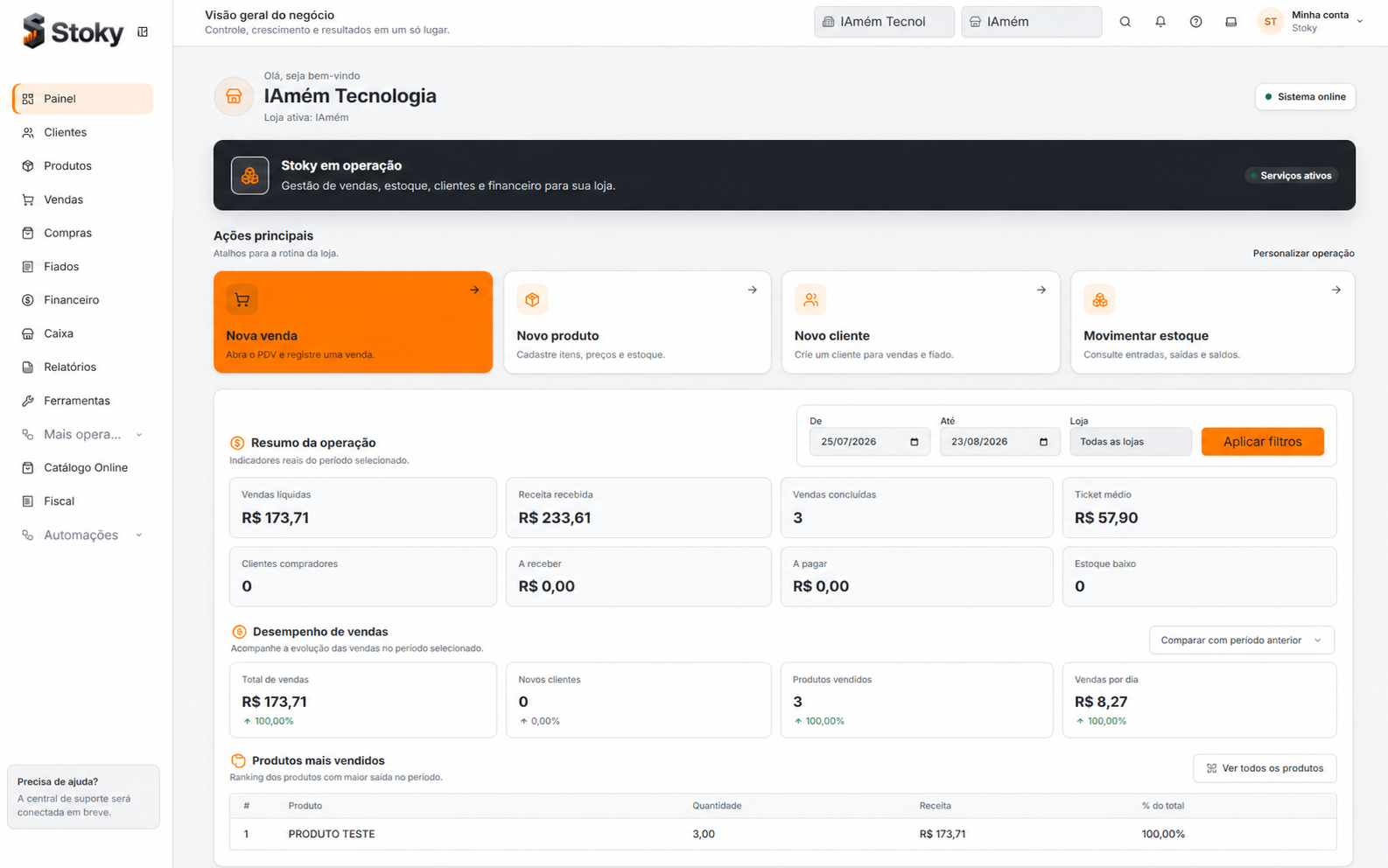Open the Nova venda card

coord(354,322)
